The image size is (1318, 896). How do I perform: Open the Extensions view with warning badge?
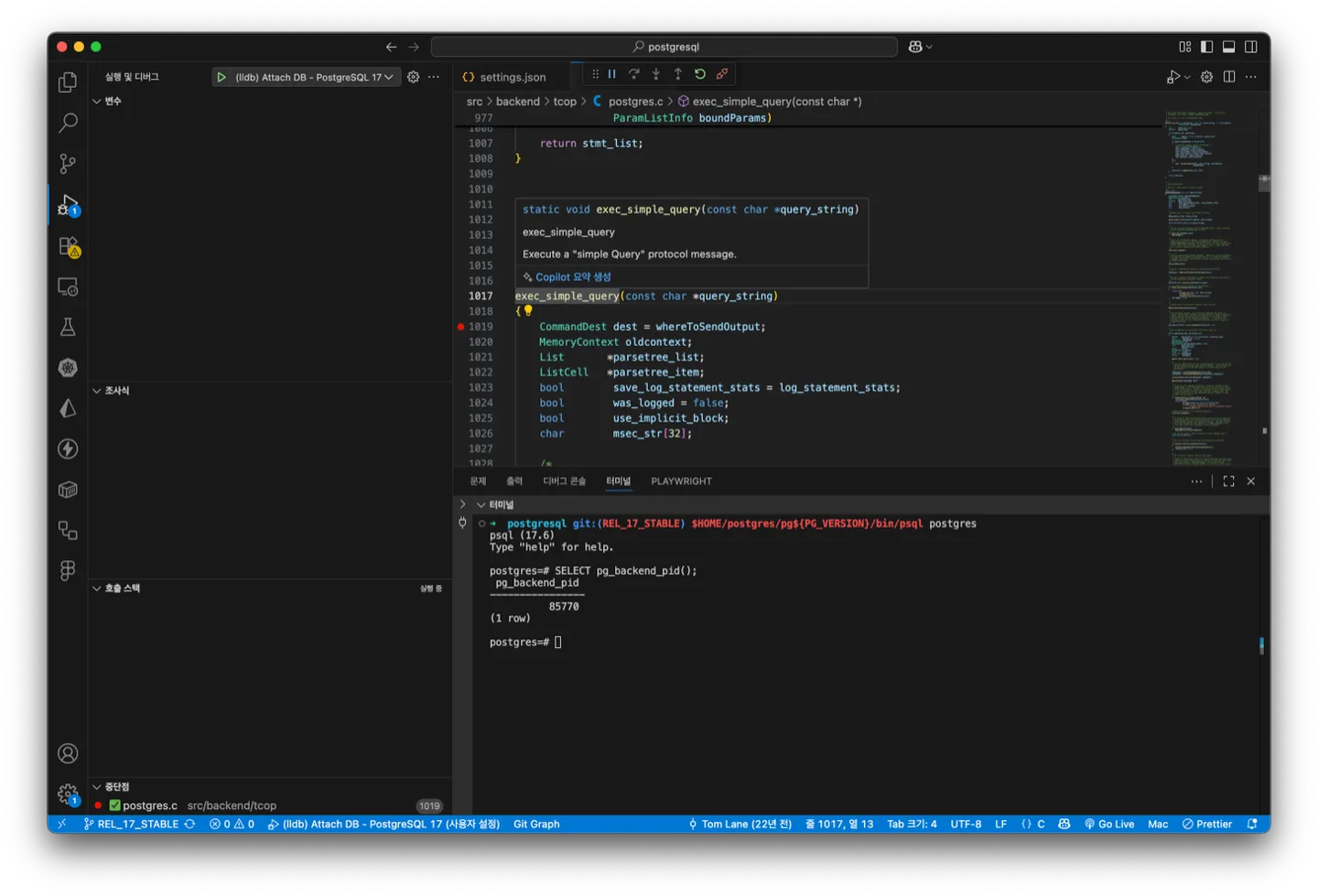coord(68,246)
